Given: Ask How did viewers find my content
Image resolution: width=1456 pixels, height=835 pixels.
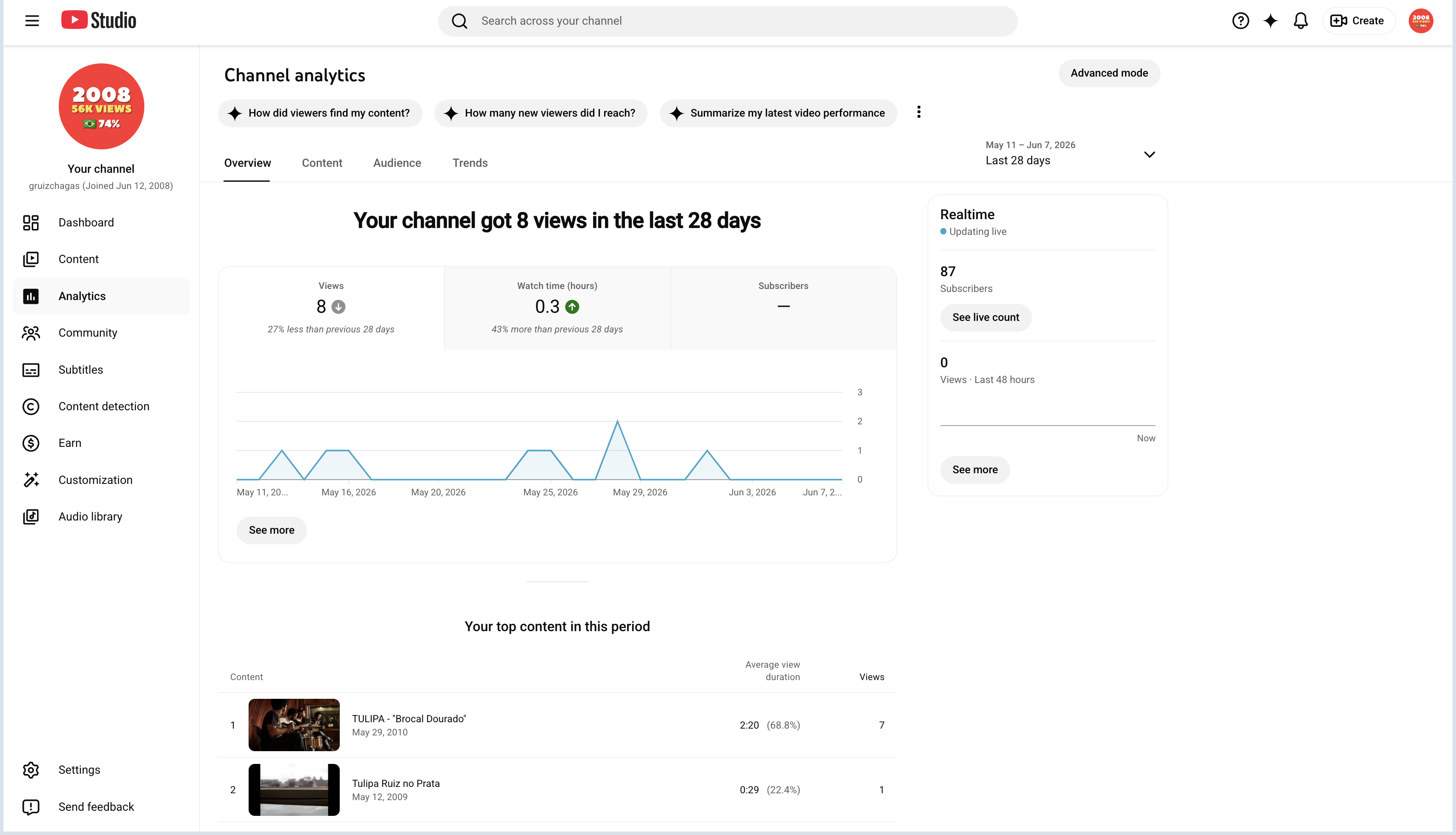Looking at the screenshot, I should pyautogui.click(x=320, y=113).
